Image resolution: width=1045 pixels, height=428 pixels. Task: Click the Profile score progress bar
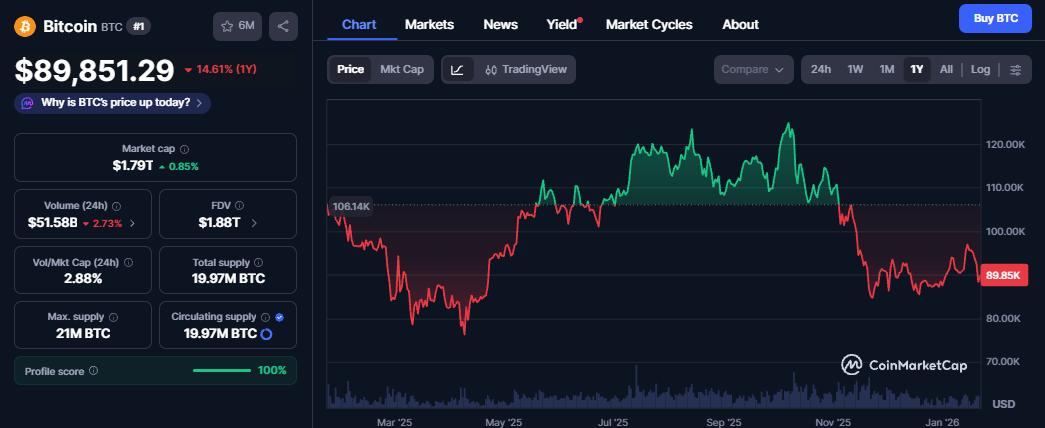click(x=221, y=371)
